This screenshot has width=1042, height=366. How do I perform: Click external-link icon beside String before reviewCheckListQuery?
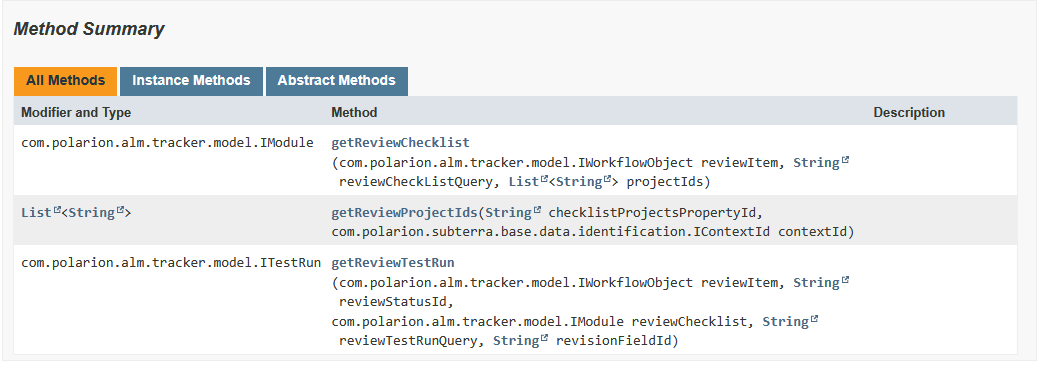pos(845,160)
